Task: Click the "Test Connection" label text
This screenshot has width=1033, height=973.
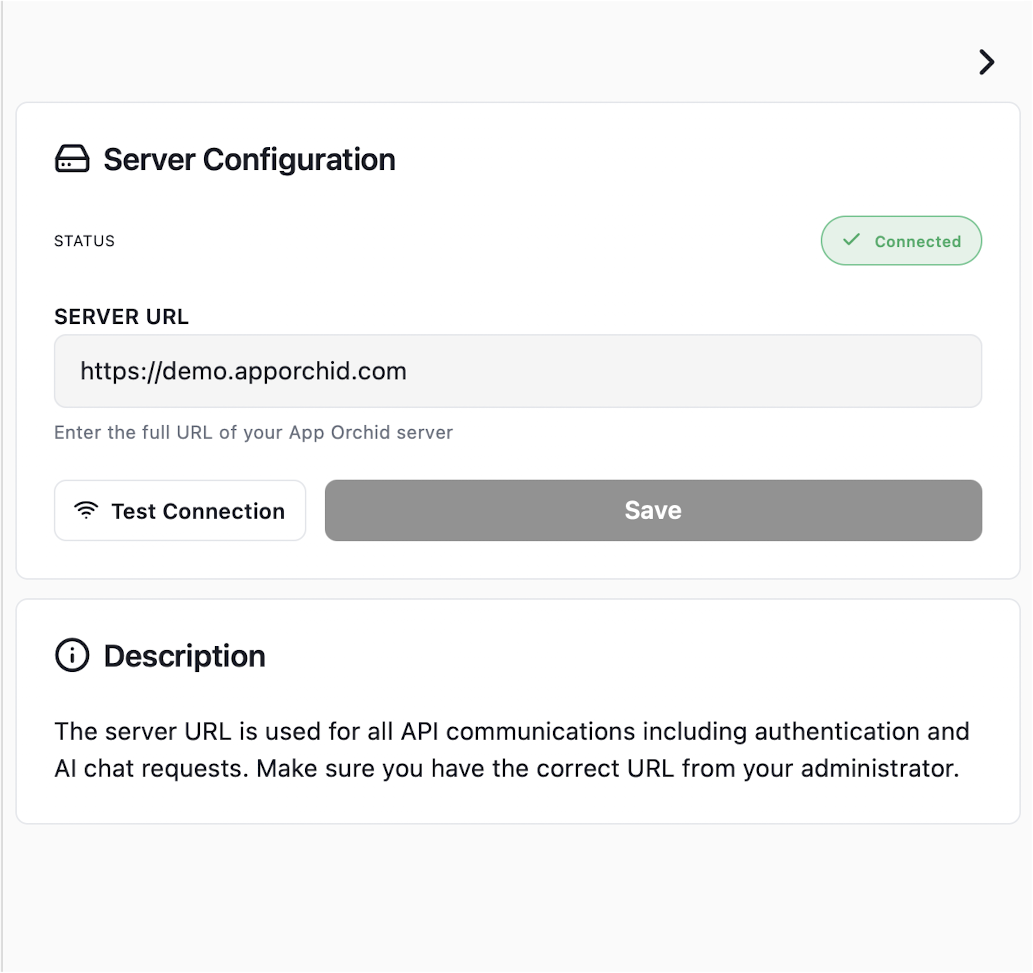Action: tap(198, 511)
